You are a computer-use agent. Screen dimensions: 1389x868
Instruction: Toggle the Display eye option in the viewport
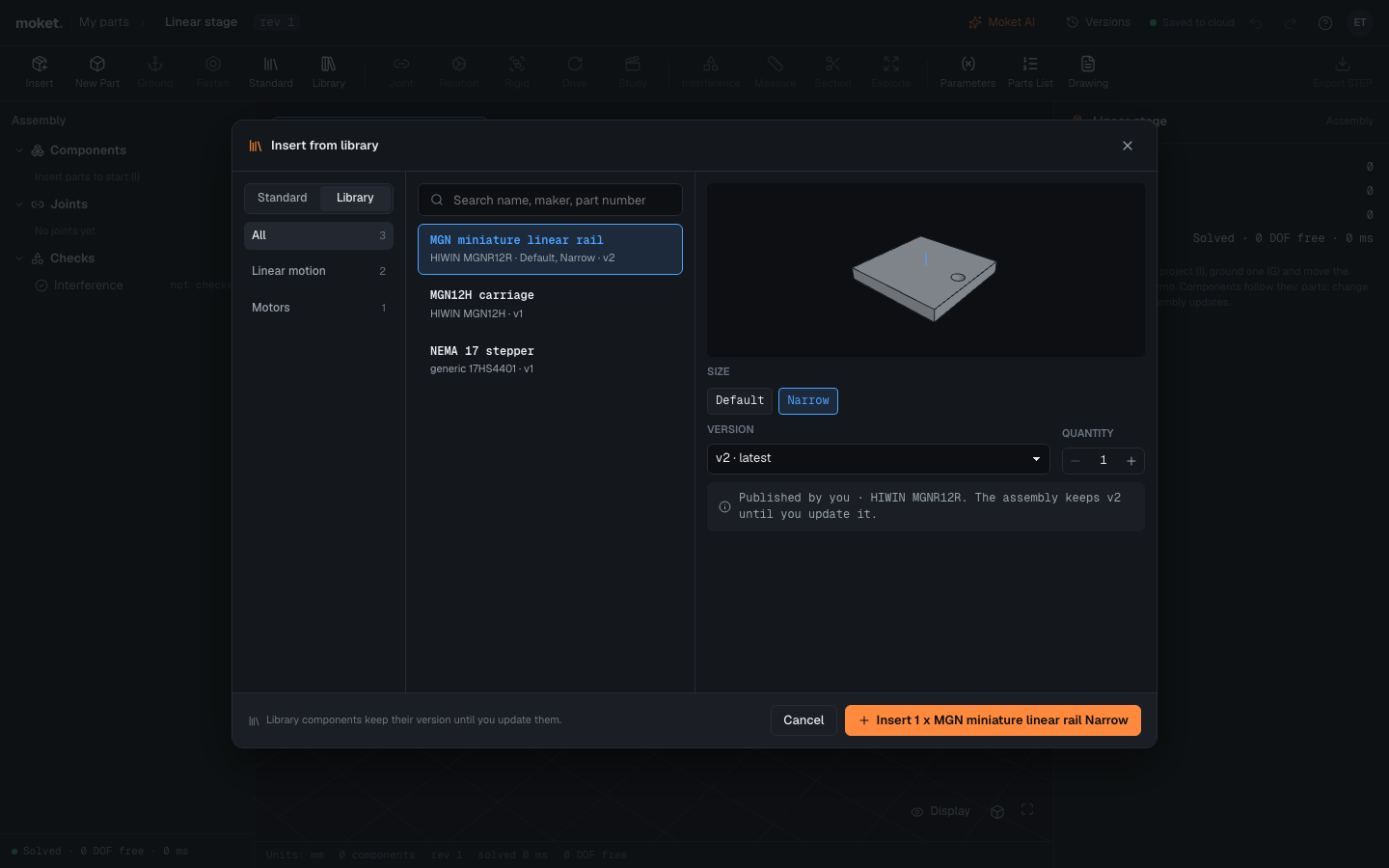941,811
